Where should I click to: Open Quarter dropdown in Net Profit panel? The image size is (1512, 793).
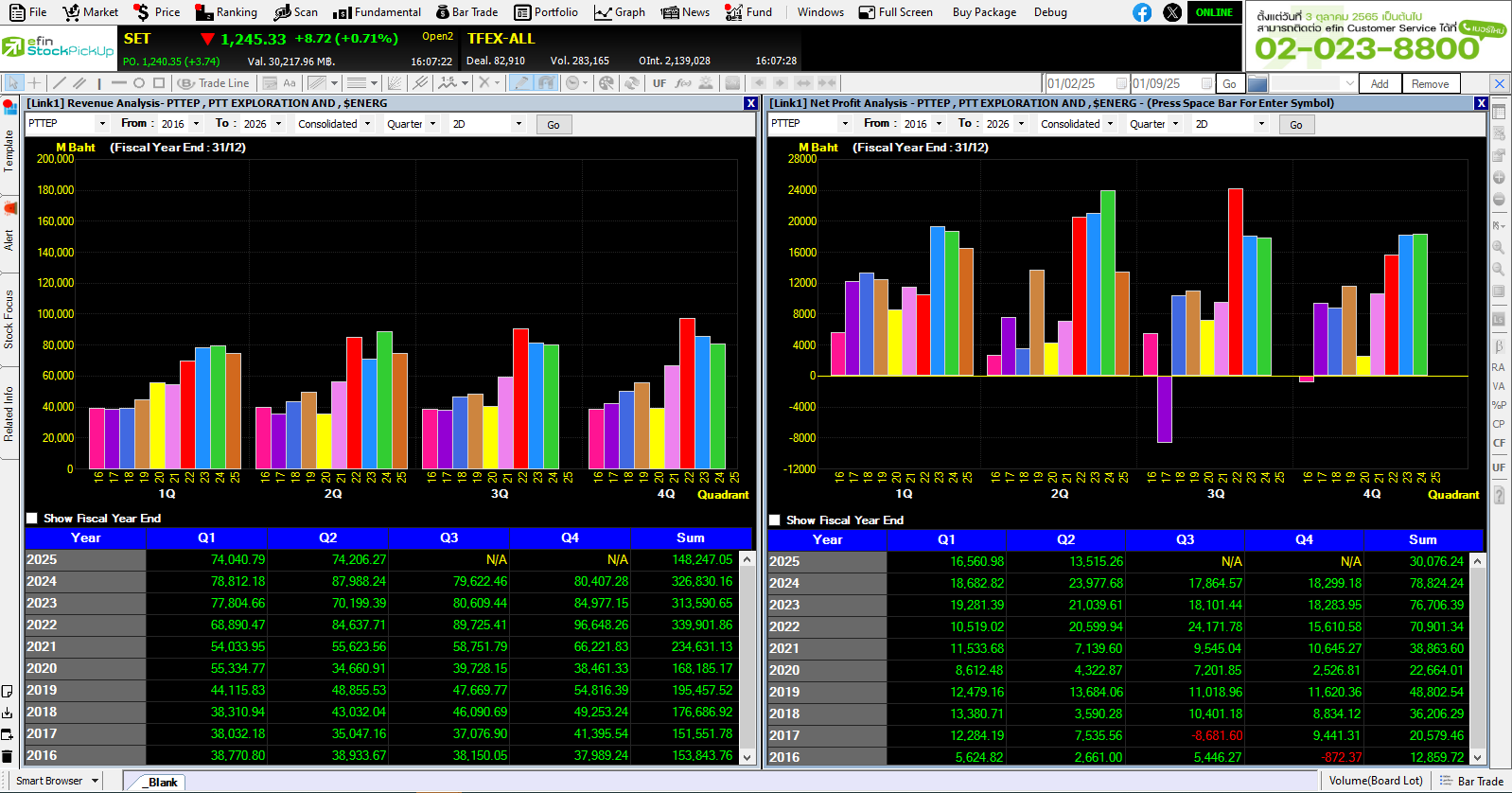1175,124
